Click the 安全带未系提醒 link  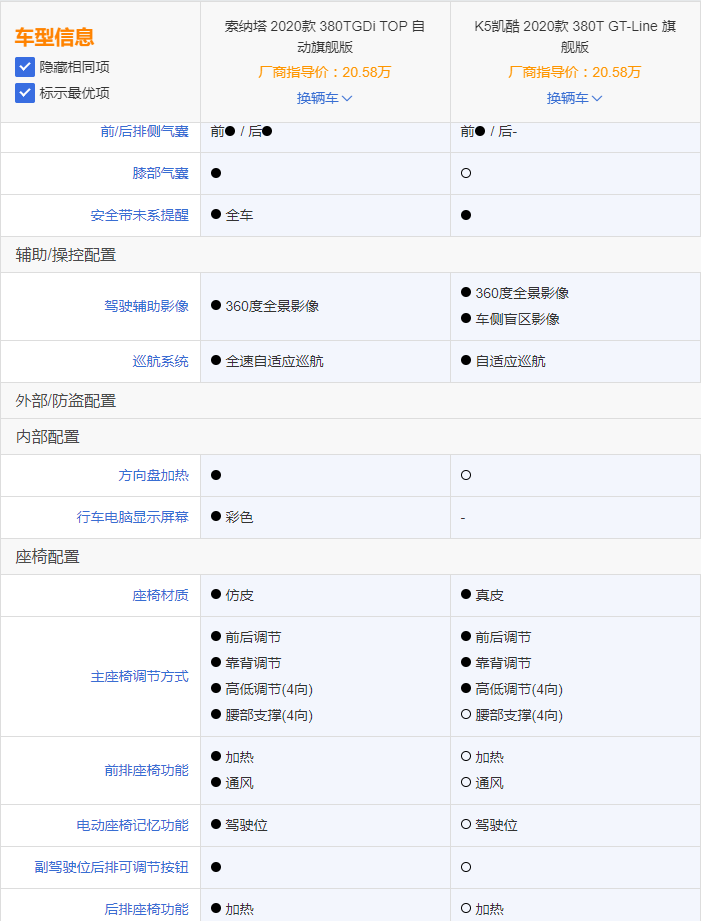(x=139, y=216)
